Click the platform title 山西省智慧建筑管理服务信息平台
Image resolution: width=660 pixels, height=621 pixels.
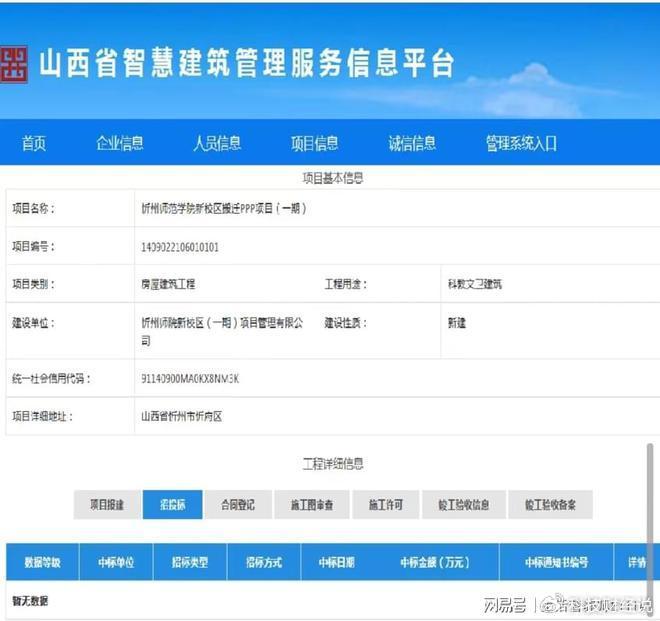coord(246,63)
